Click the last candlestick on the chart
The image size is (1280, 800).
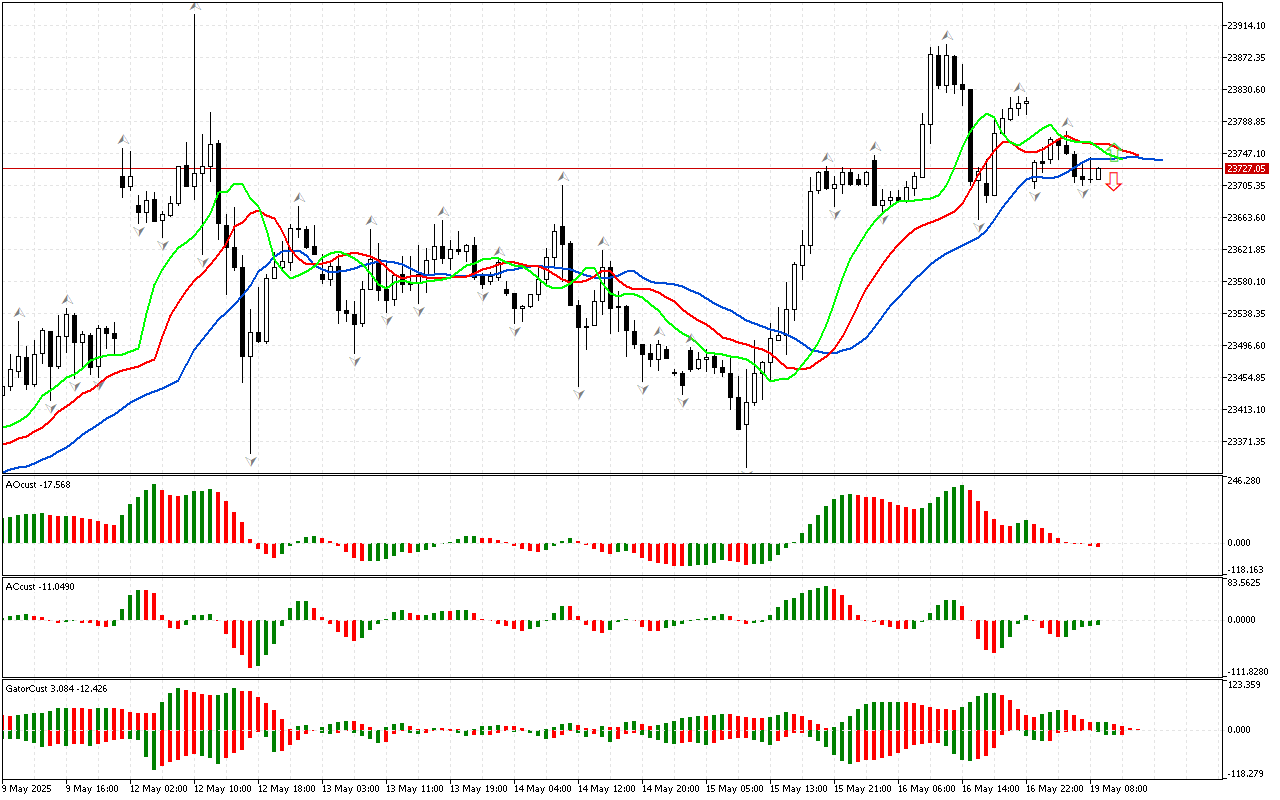[1098, 174]
